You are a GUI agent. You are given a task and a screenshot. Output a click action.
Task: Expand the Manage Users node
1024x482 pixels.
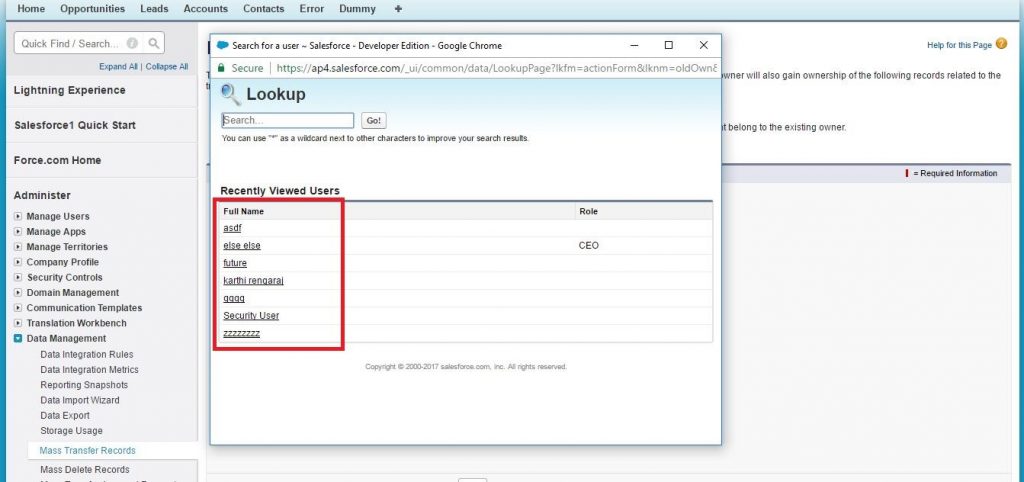pyautogui.click(x=18, y=216)
